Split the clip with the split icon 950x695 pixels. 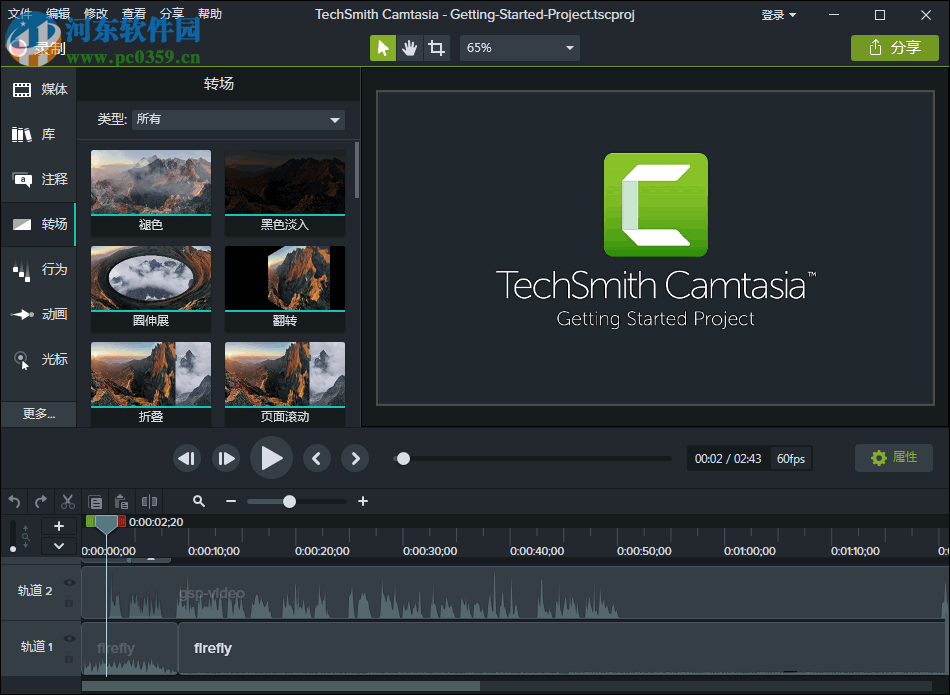coord(150,501)
